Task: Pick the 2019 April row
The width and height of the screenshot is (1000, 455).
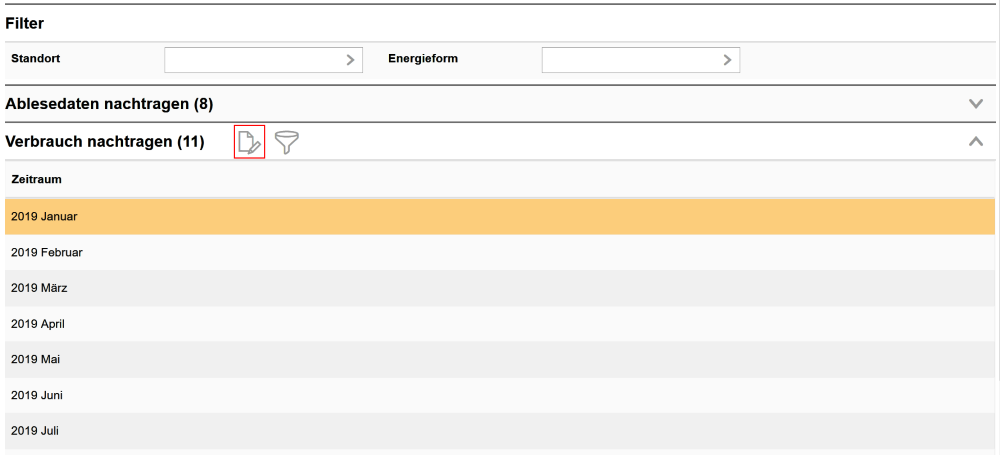Action: (x=38, y=324)
